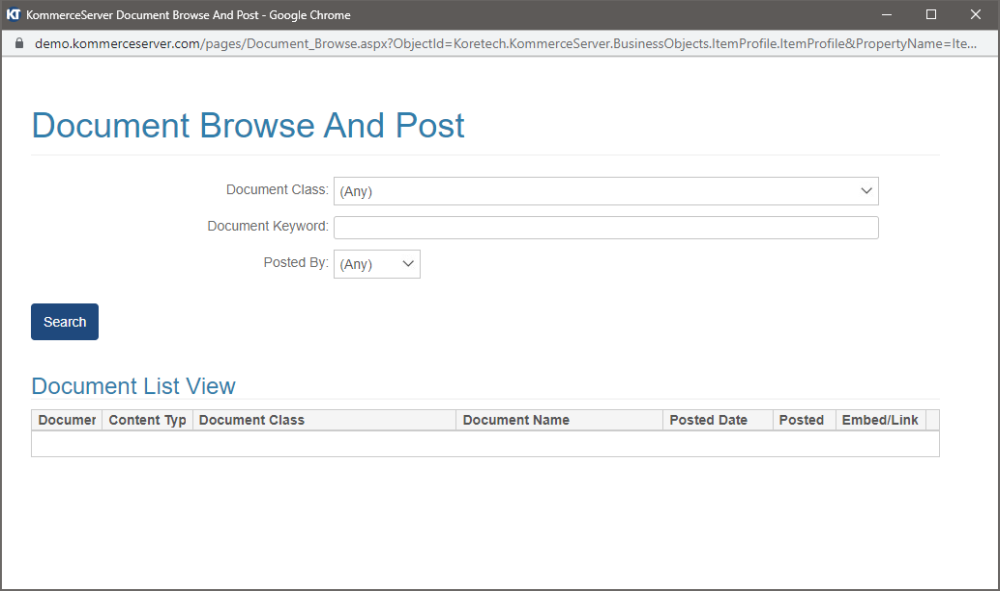Minimize the Chrome popup window
Image resolution: width=1000 pixels, height=591 pixels.
pos(886,15)
